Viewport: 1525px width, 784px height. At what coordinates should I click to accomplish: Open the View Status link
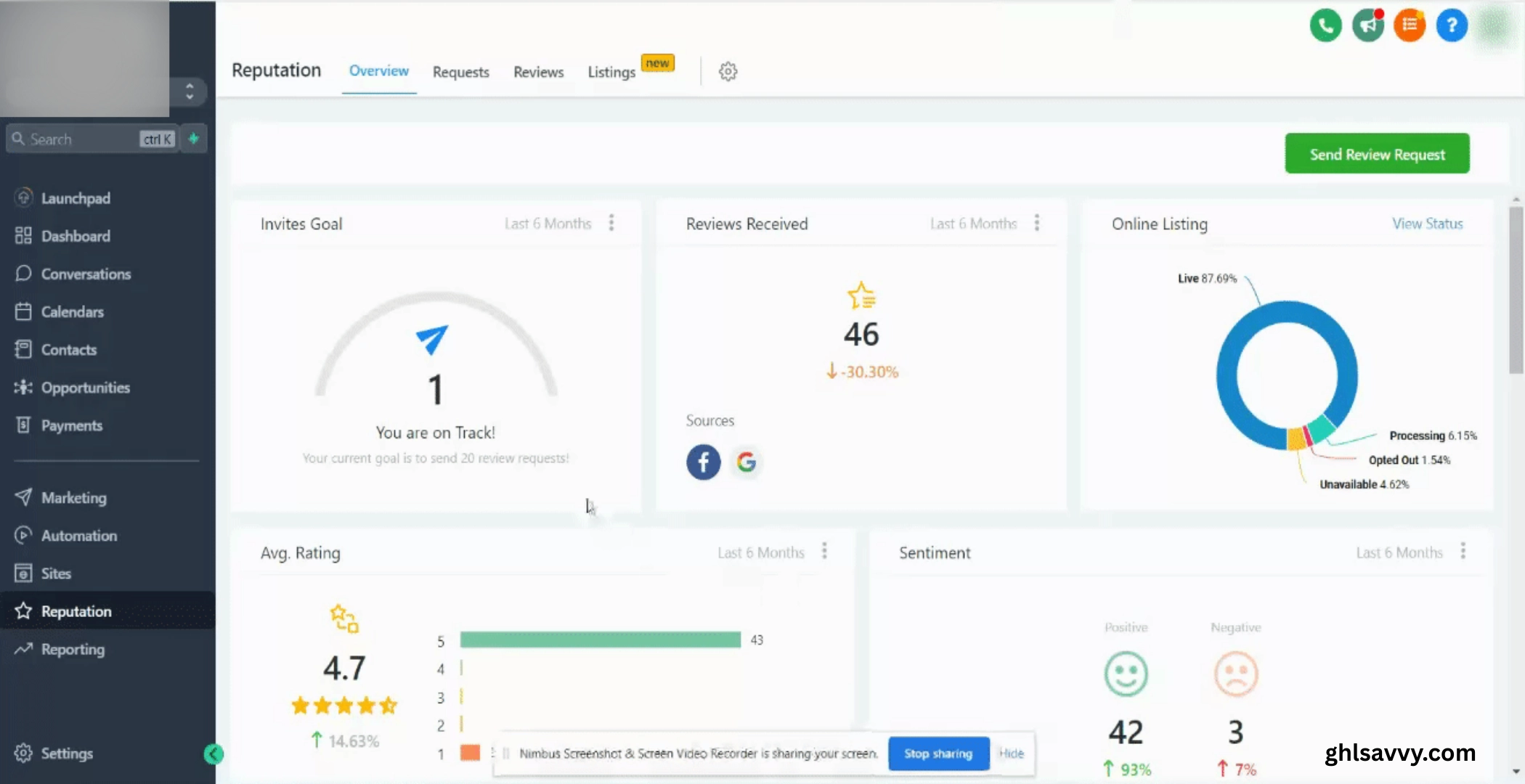1427,224
